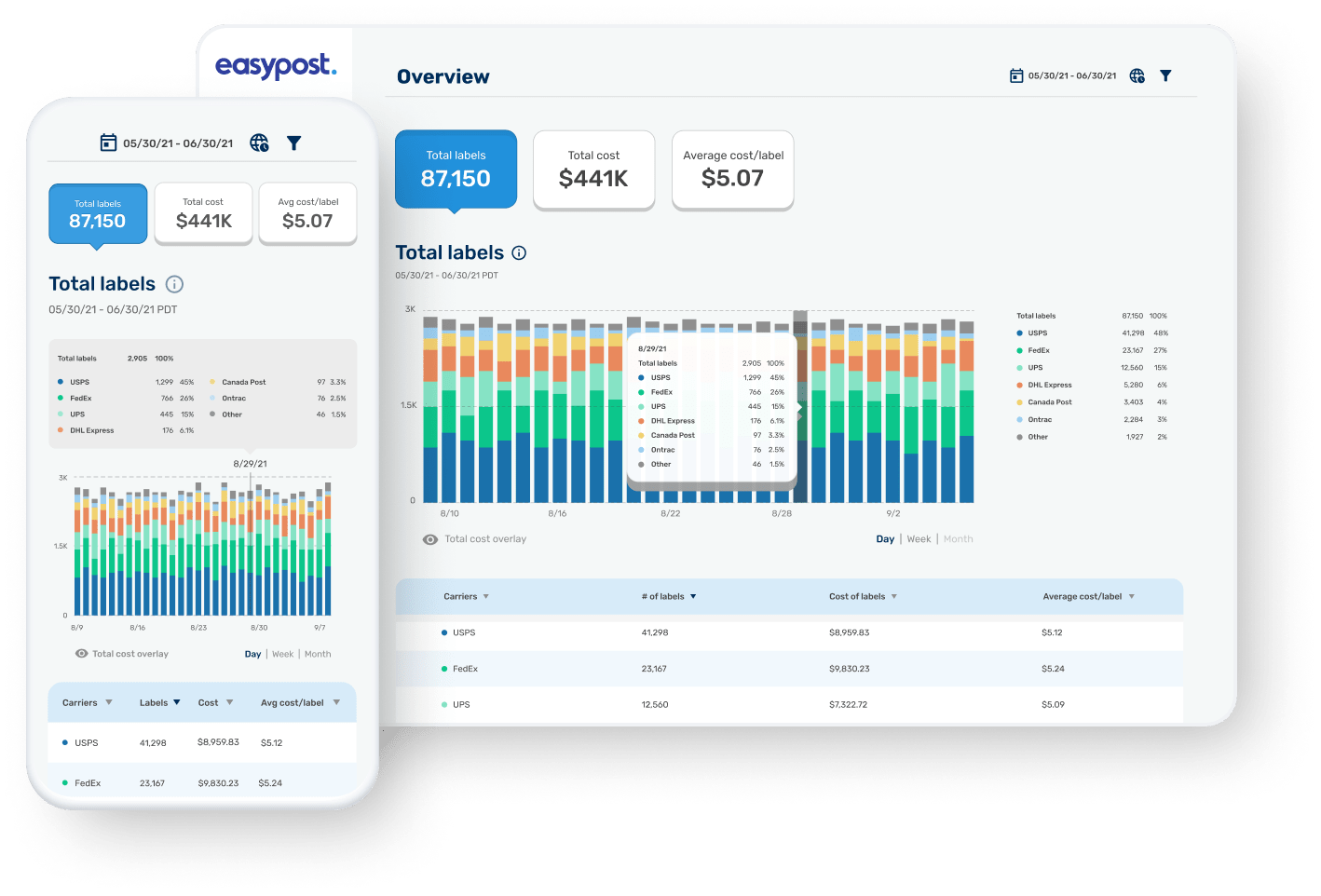1321x896 pixels.
Task: Click info icon beside desktop Total labels heading
Action: click(520, 252)
